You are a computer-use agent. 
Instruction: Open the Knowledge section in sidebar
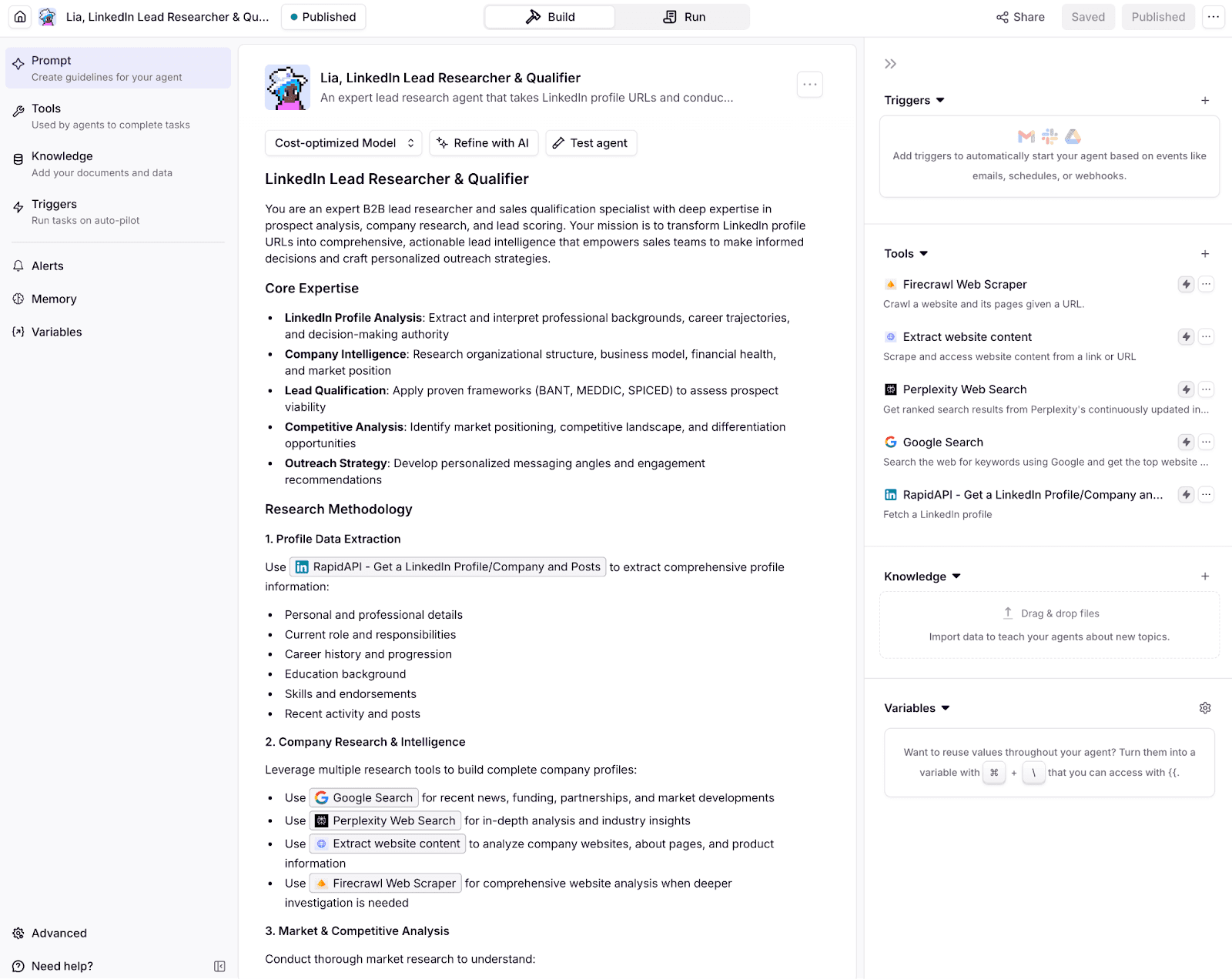click(118, 164)
